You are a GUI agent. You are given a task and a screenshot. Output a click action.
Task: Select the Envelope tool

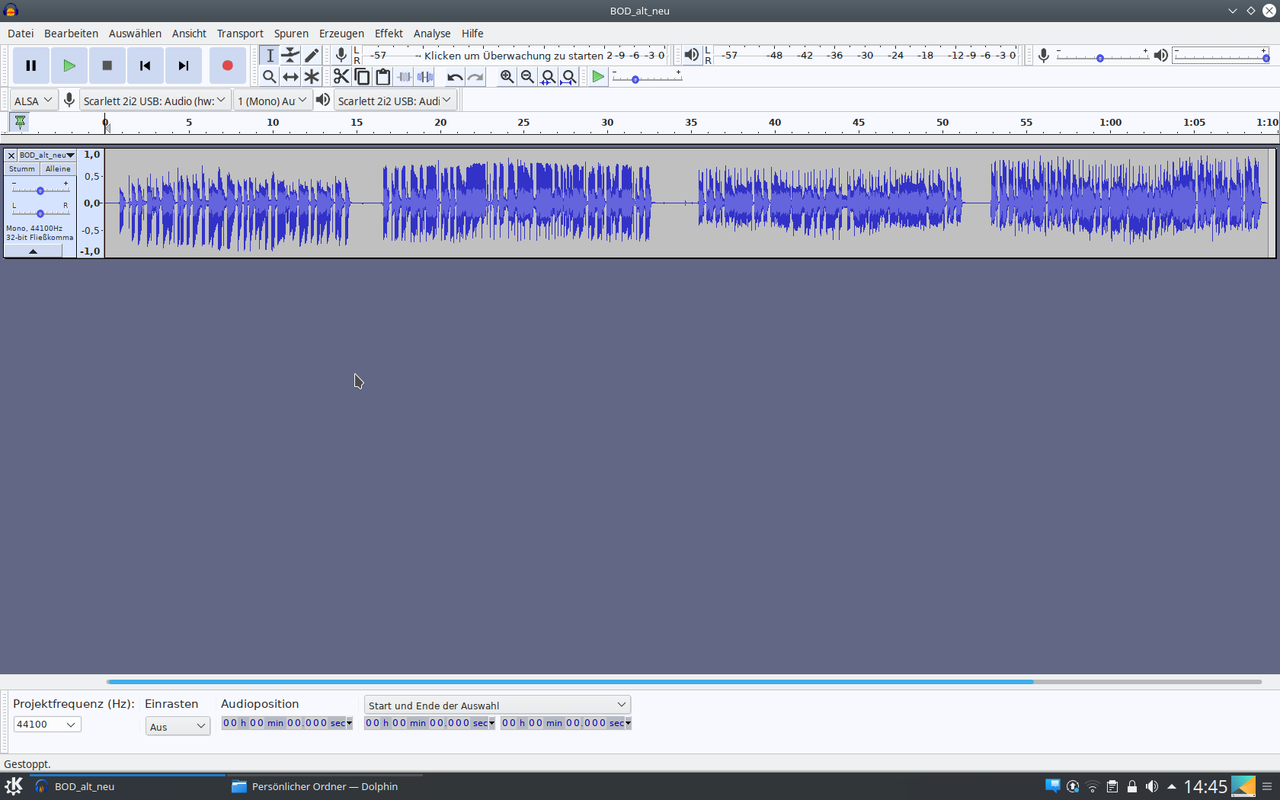click(x=290, y=55)
